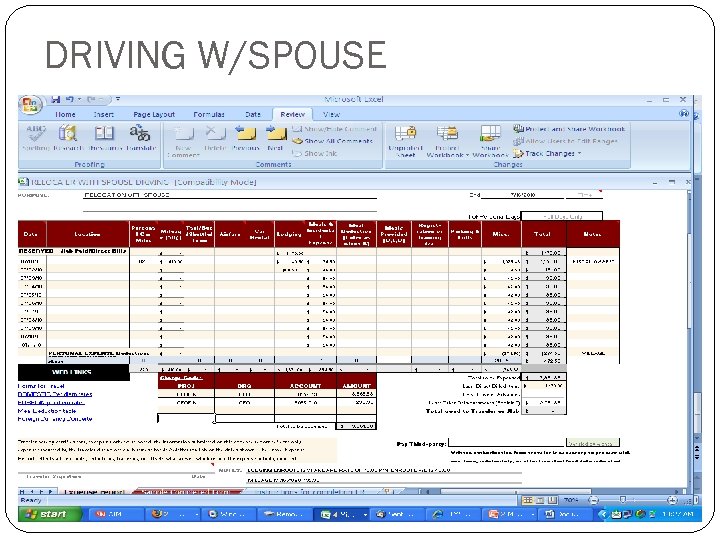
Task: Open the Protect Workbook dropdown
Action: tap(447, 141)
